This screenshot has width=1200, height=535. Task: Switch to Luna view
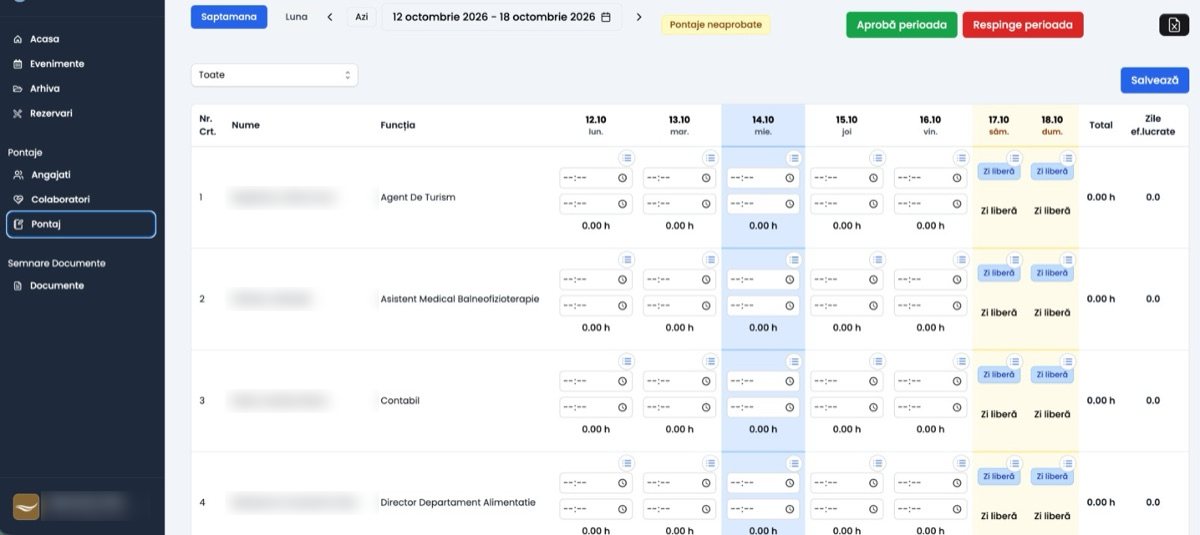pos(296,17)
